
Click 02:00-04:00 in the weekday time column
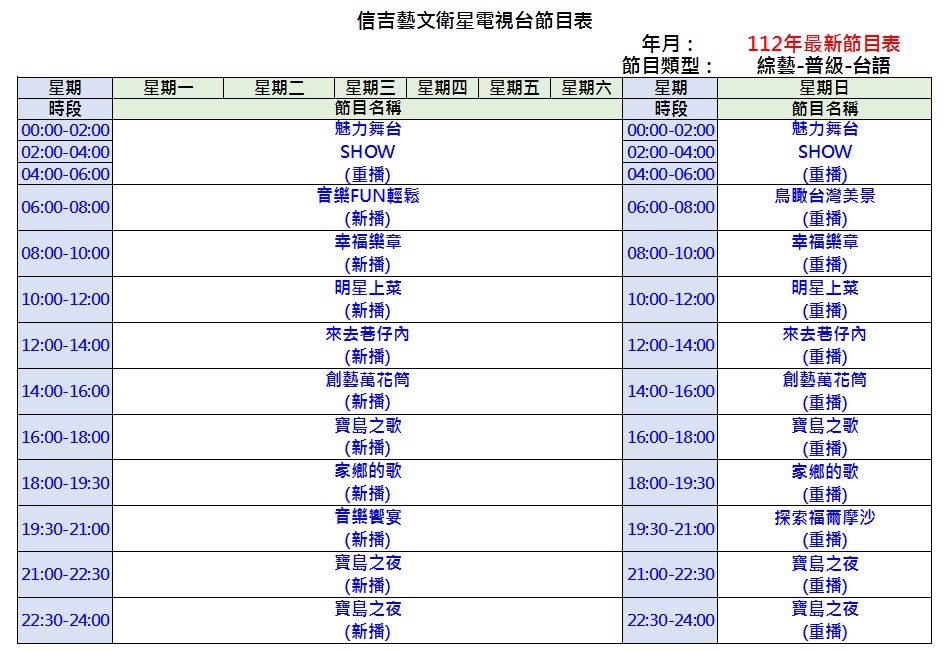point(65,152)
